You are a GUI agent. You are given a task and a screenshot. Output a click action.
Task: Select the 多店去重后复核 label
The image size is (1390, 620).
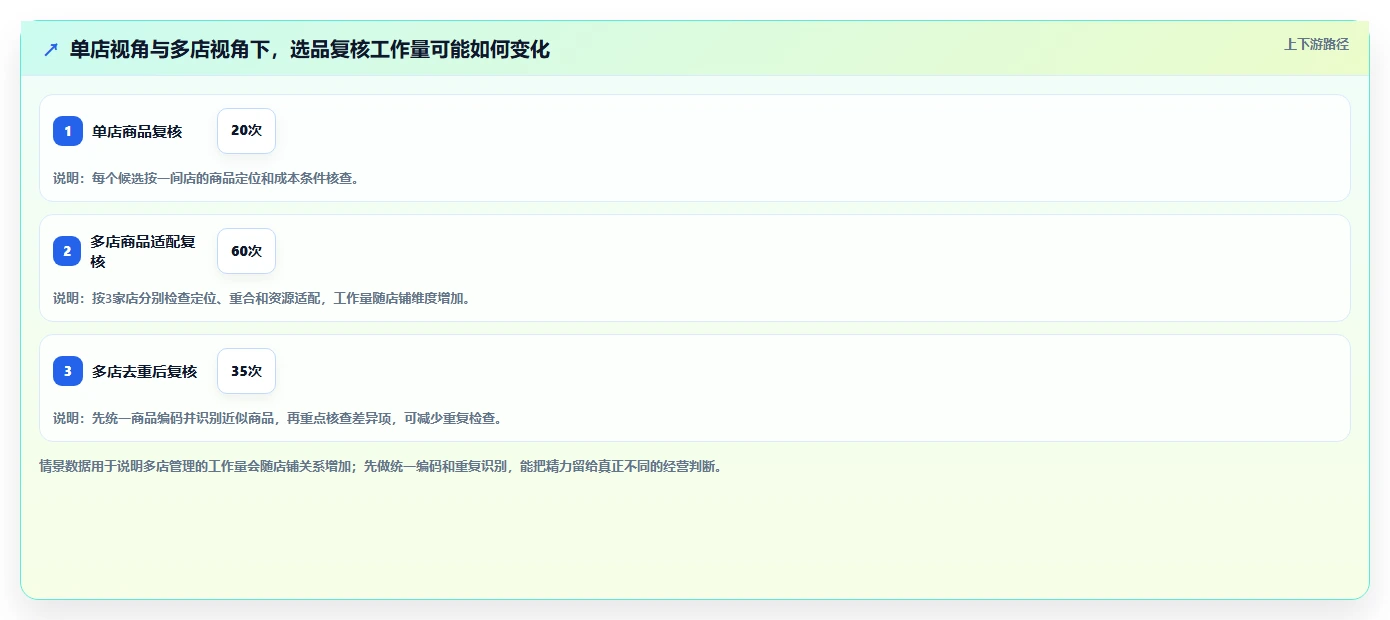144,371
